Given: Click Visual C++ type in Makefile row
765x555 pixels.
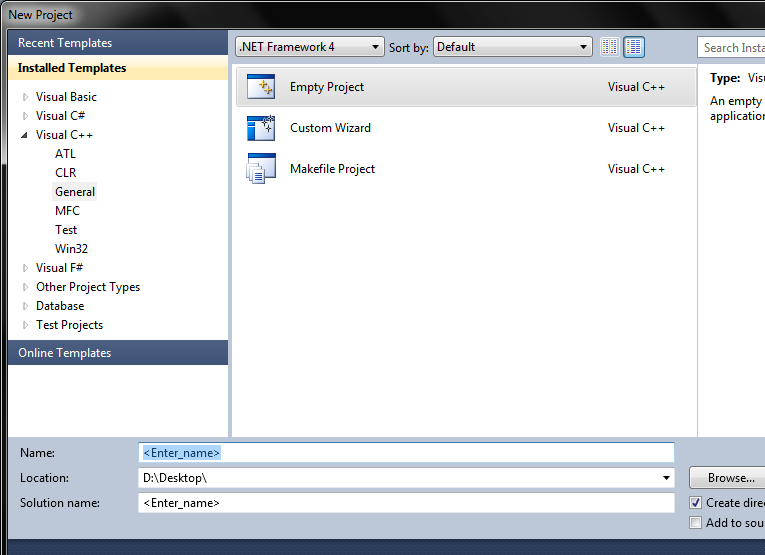Looking at the screenshot, I should pyautogui.click(x=636, y=169).
